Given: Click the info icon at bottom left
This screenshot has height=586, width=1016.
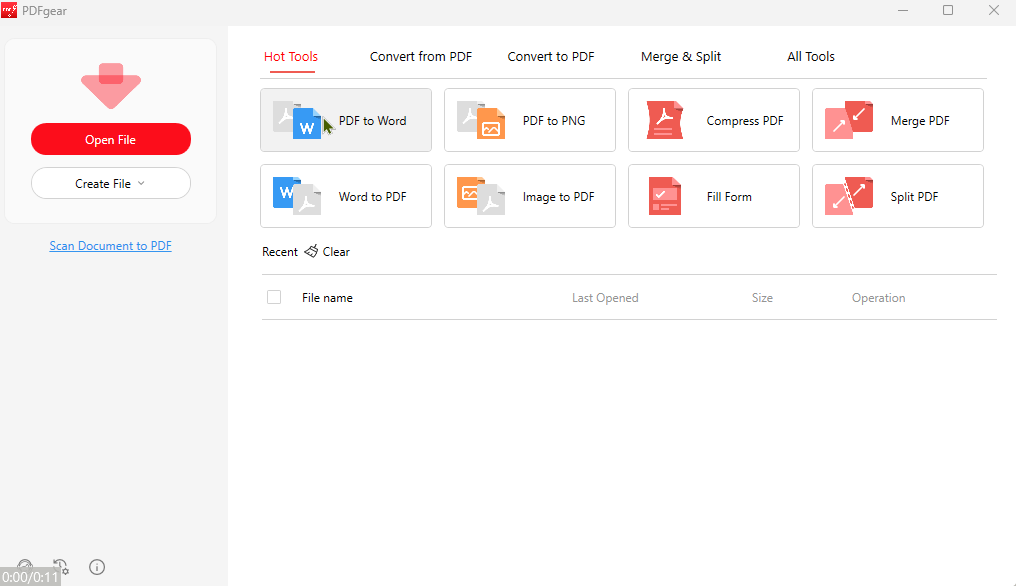Looking at the screenshot, I should [97, 567].
